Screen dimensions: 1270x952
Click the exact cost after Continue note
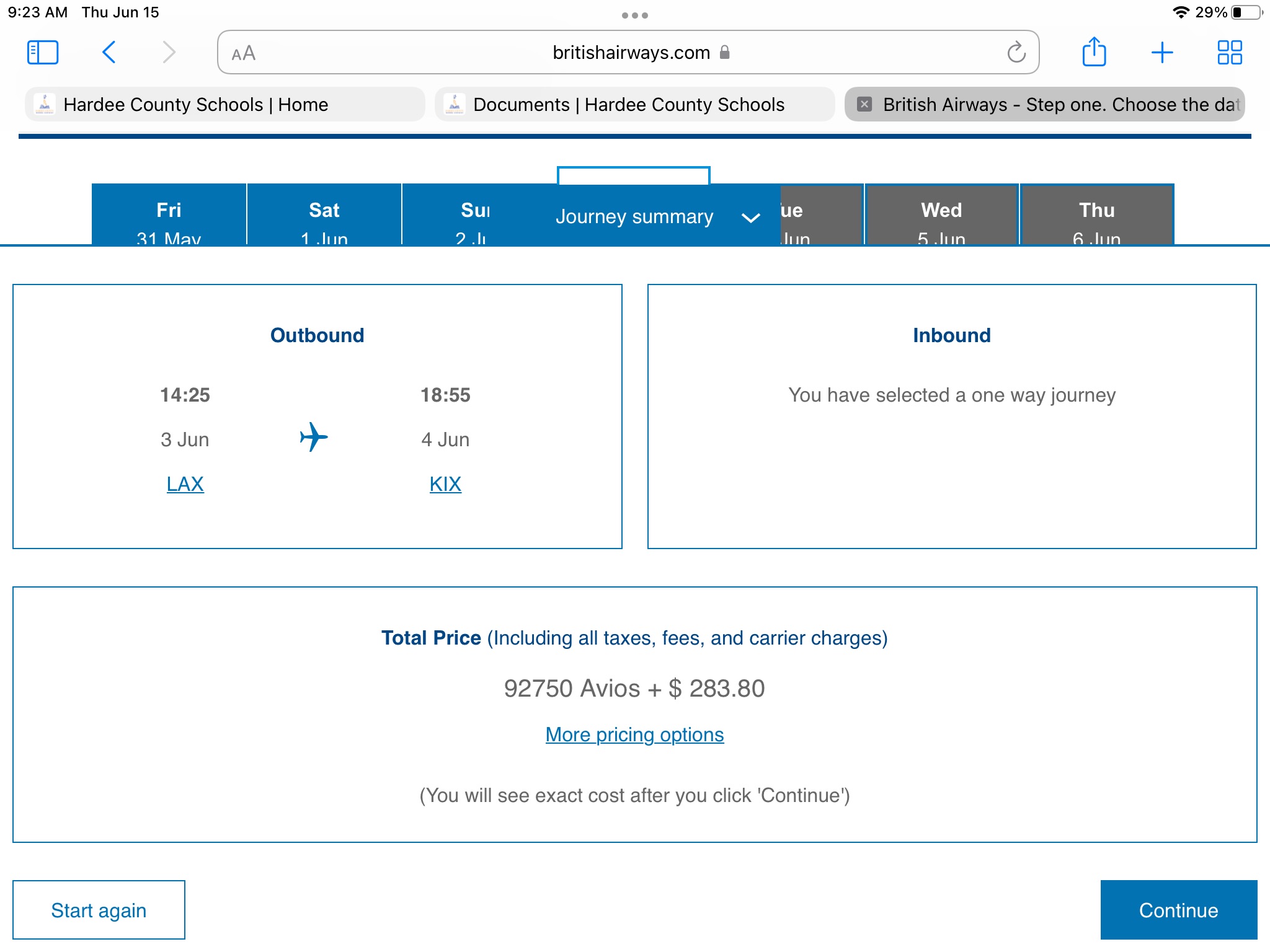point(634,795)
